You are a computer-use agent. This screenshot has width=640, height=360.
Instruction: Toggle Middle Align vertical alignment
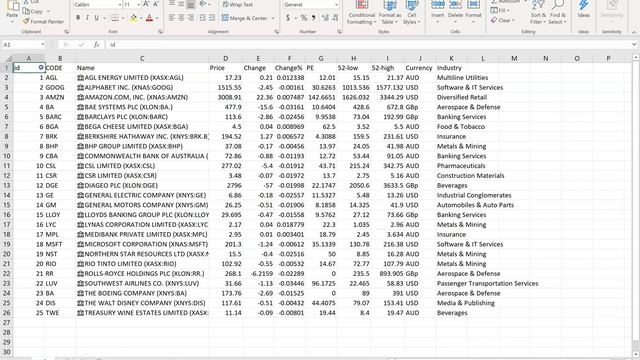pos(181,4)
